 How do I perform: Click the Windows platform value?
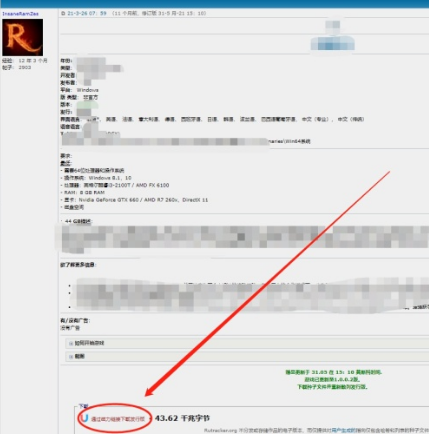coord(88,90)
